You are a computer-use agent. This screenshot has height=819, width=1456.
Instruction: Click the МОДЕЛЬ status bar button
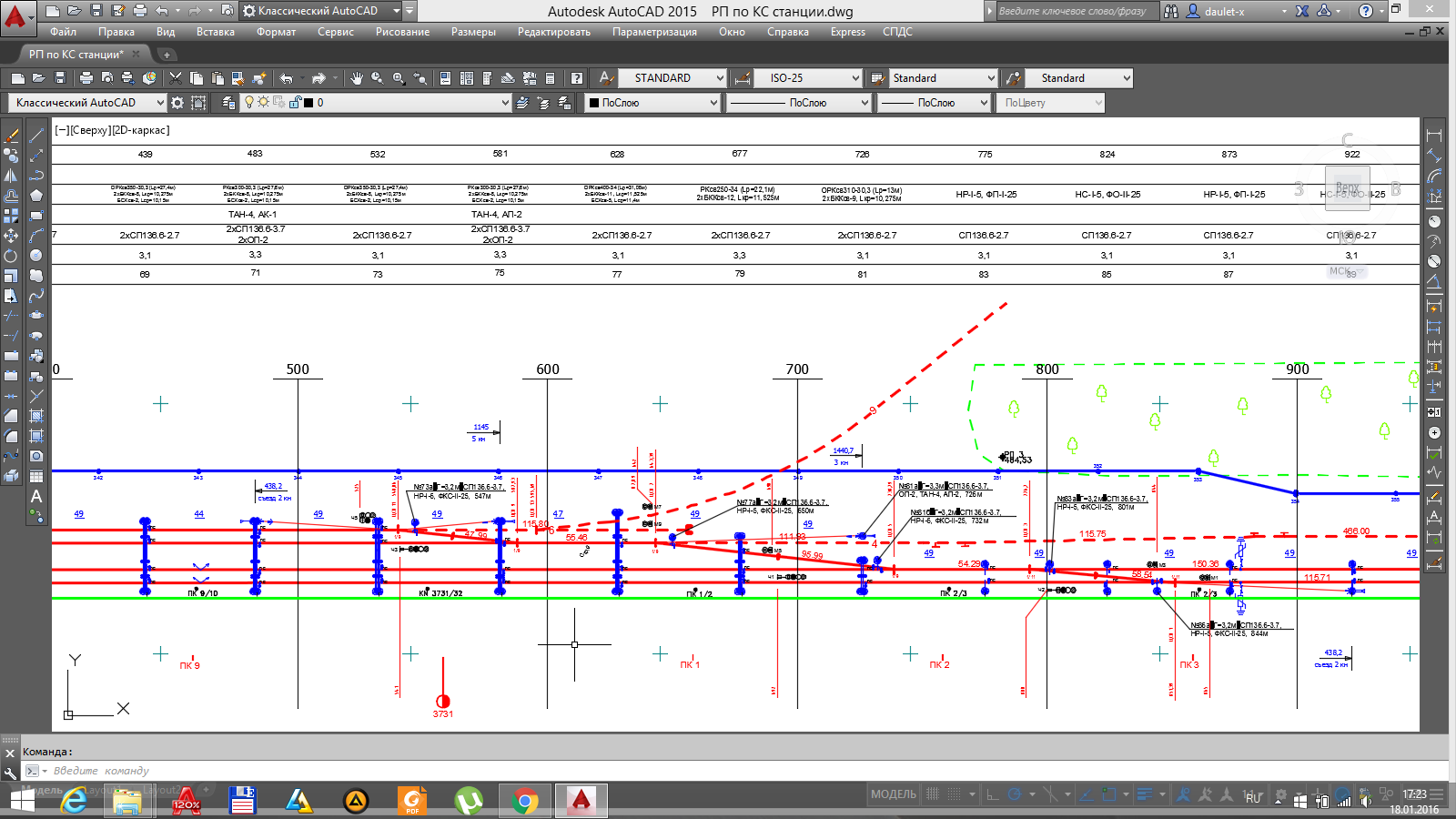click(x=894, y=794)
